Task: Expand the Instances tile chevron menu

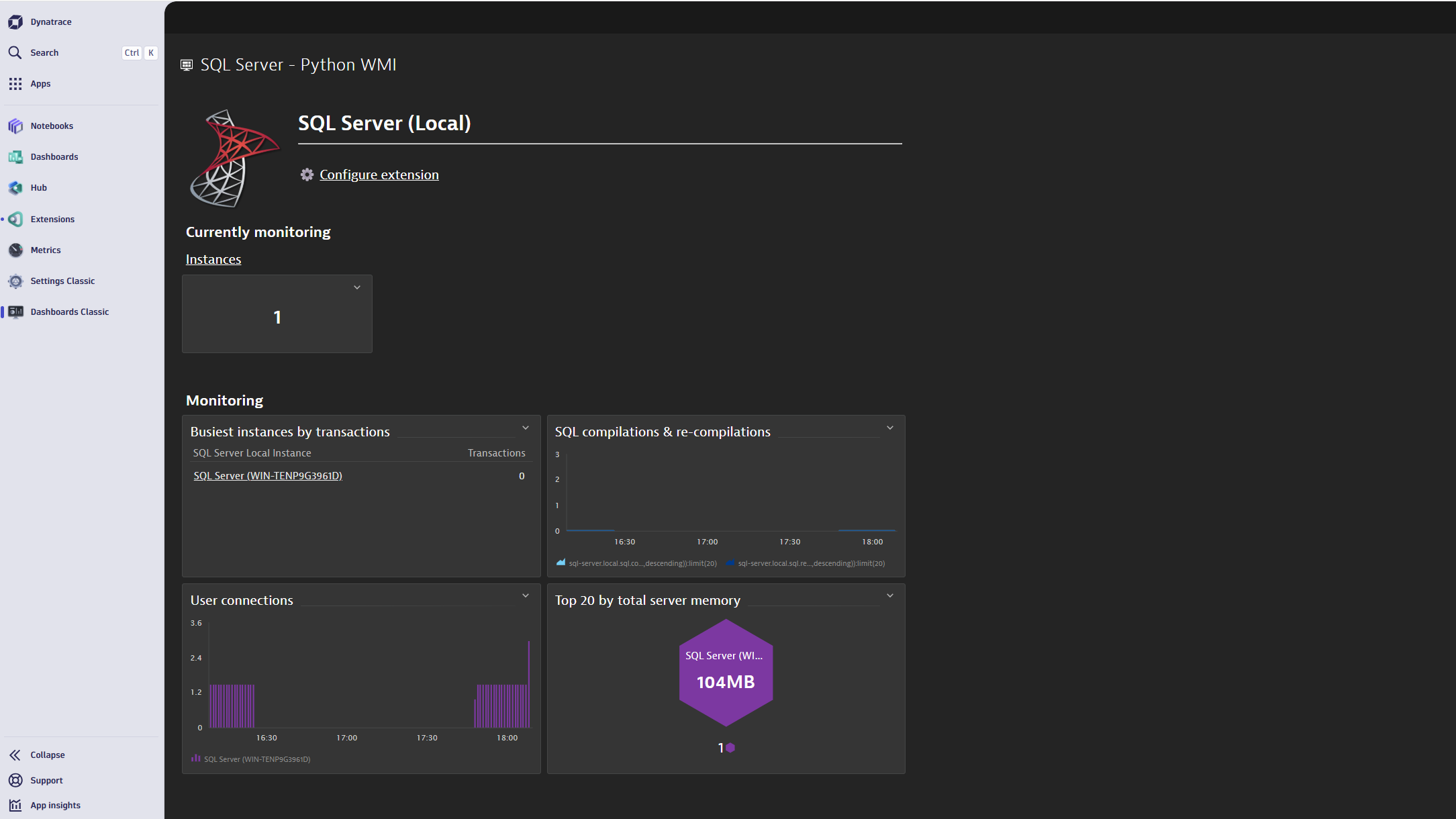Action: pyautogui.click(x=357, y=287)
